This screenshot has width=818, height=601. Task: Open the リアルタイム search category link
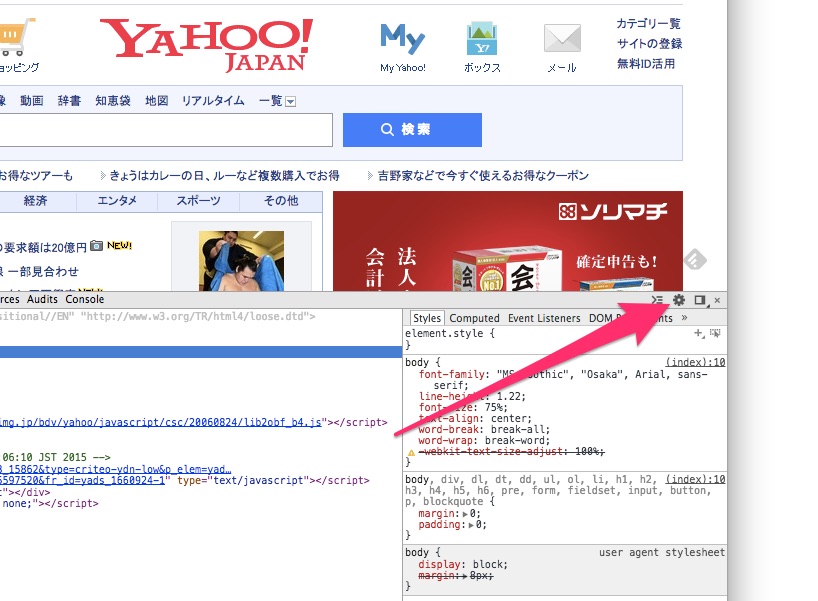(x=213, y=101)
